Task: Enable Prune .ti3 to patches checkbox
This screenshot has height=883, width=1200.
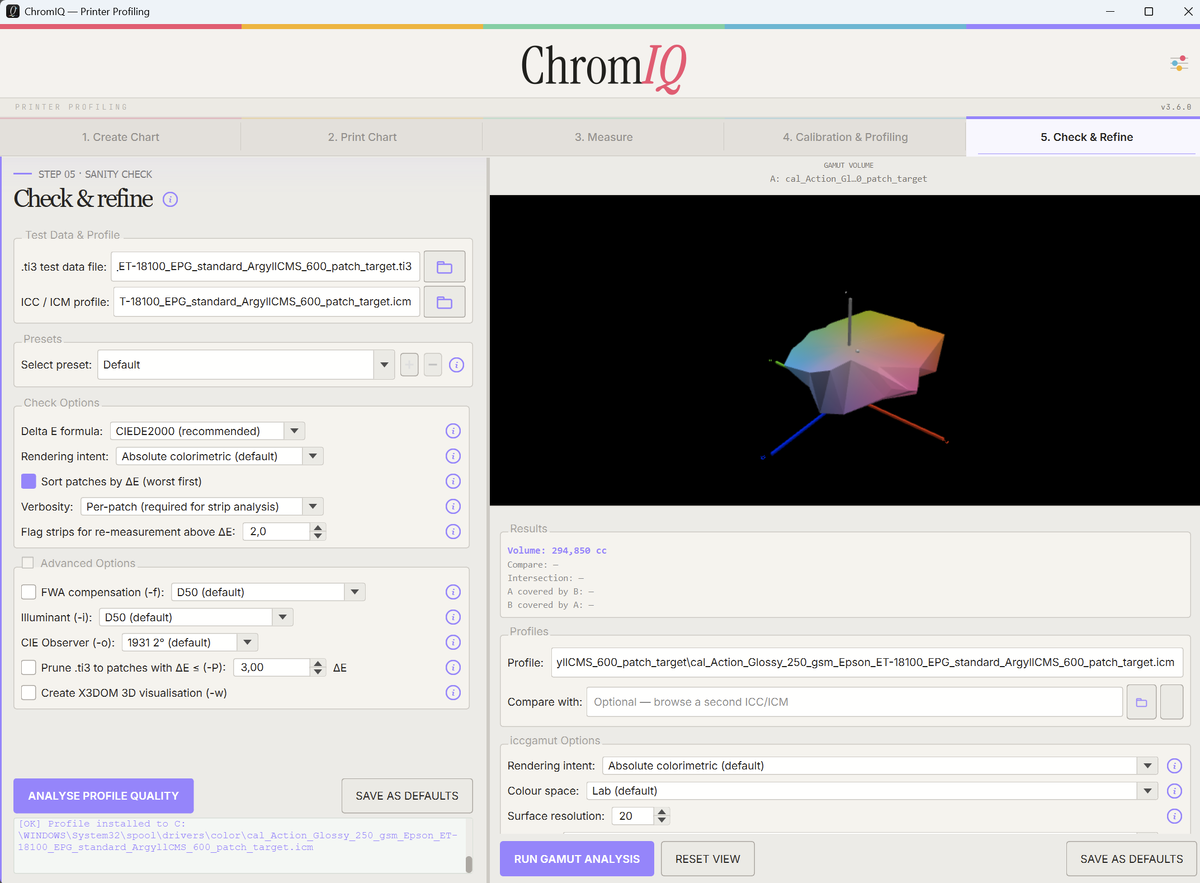Action: tap(28, 667)
